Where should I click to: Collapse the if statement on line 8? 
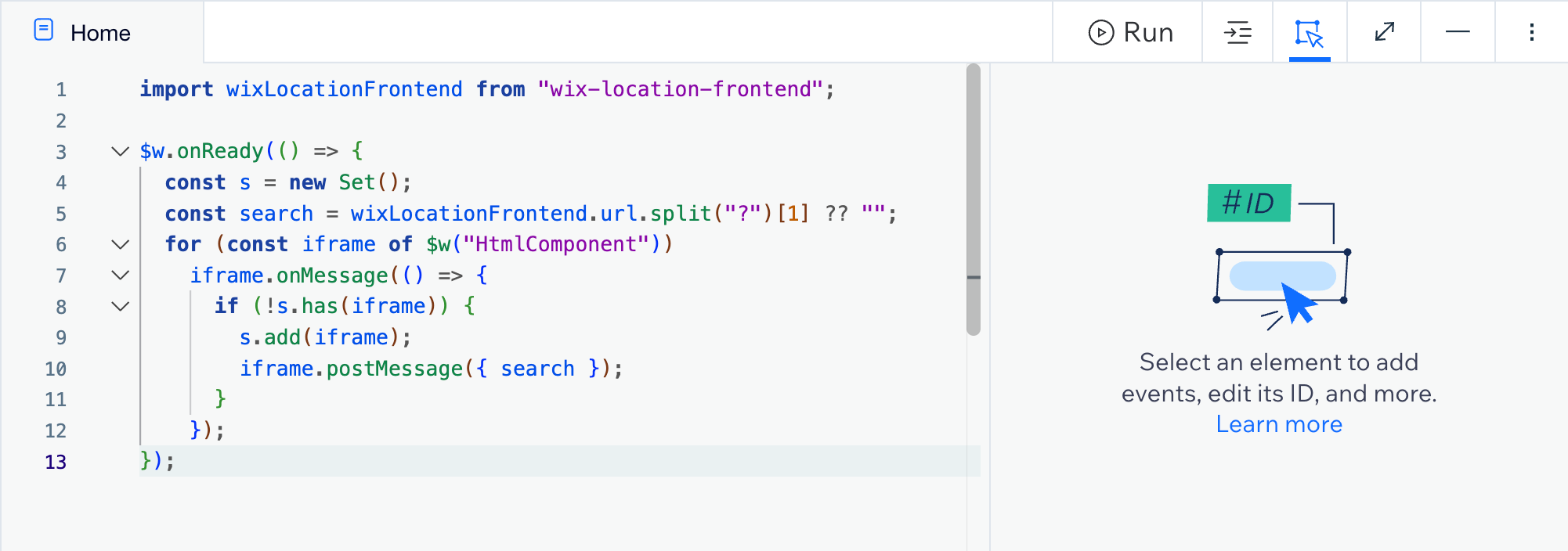point(120,306)
